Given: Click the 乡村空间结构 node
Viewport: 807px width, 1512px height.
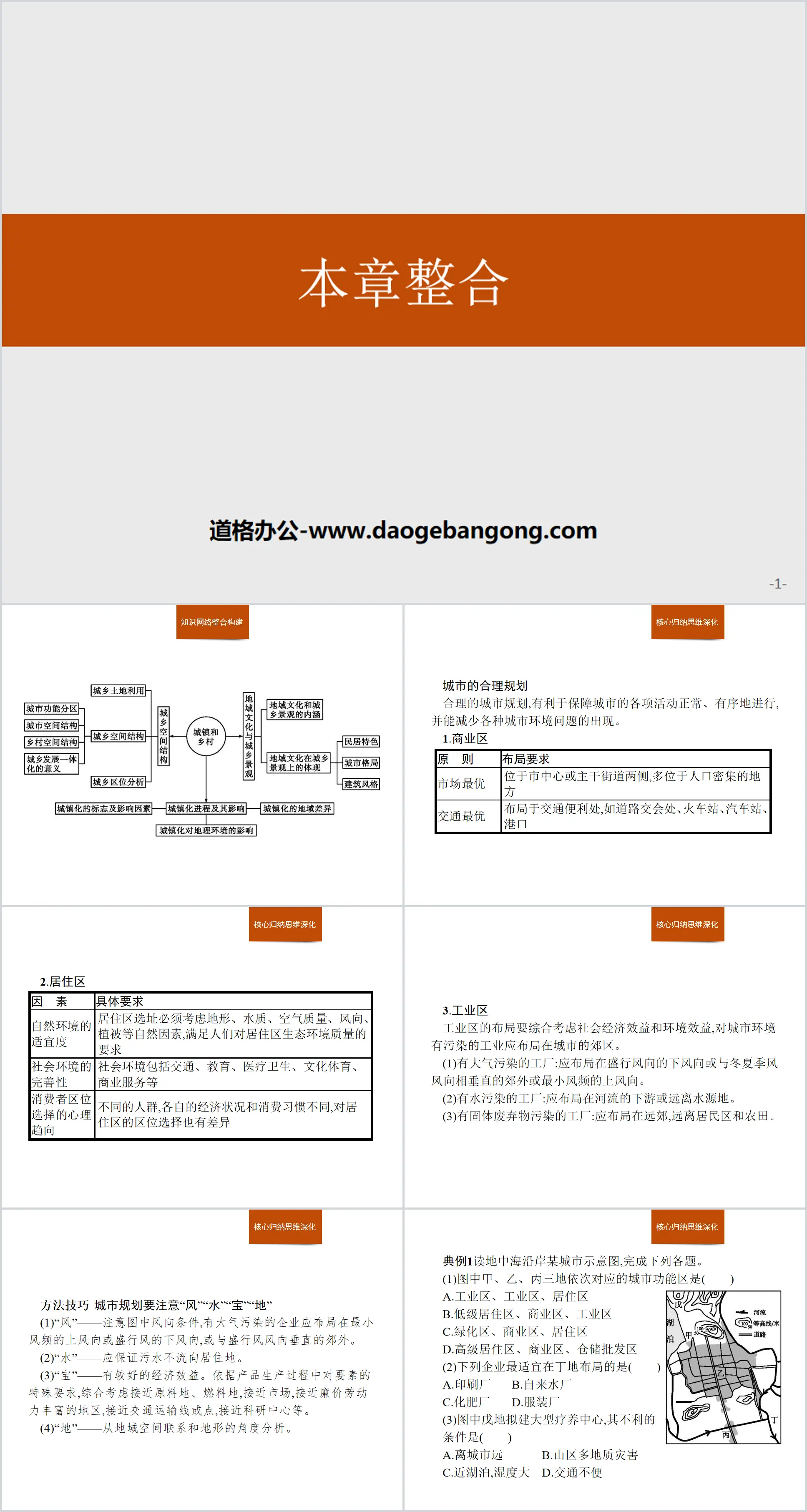Looking at the screenshot, I should [x=52, y=742].
